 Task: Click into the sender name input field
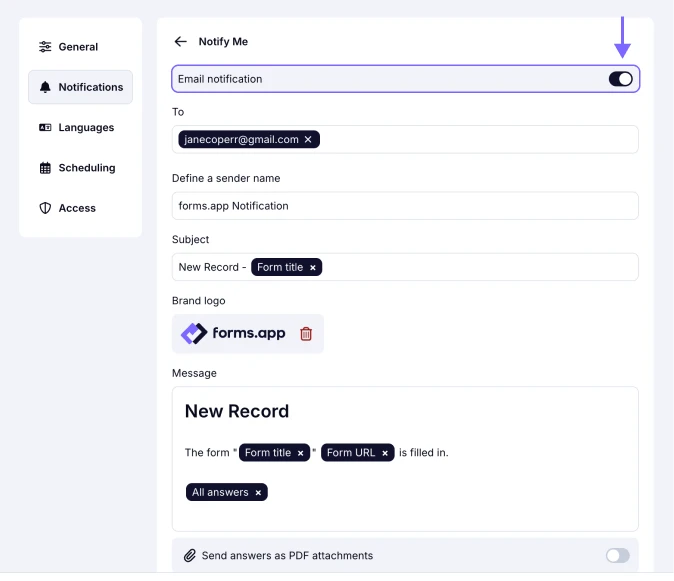405,206
